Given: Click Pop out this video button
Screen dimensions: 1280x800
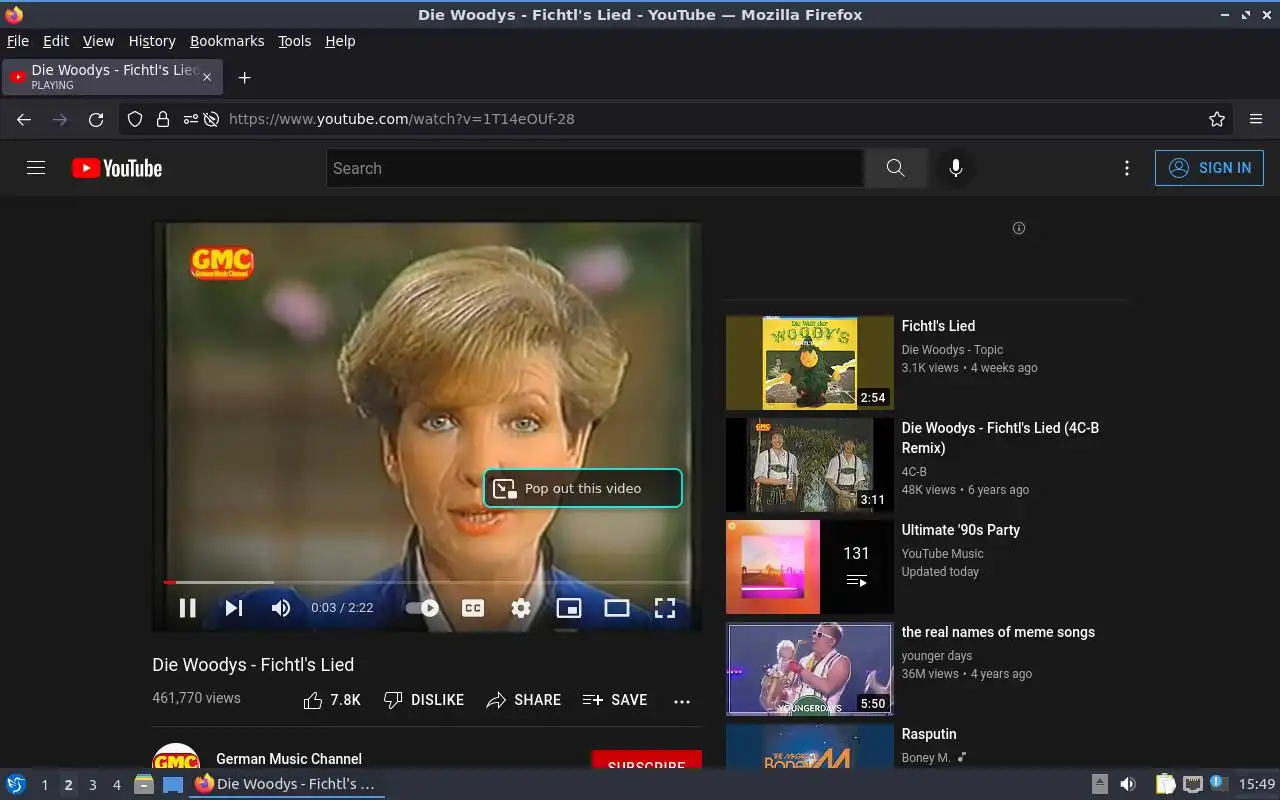Looking at the screenshot, I should tap(583, 488).
